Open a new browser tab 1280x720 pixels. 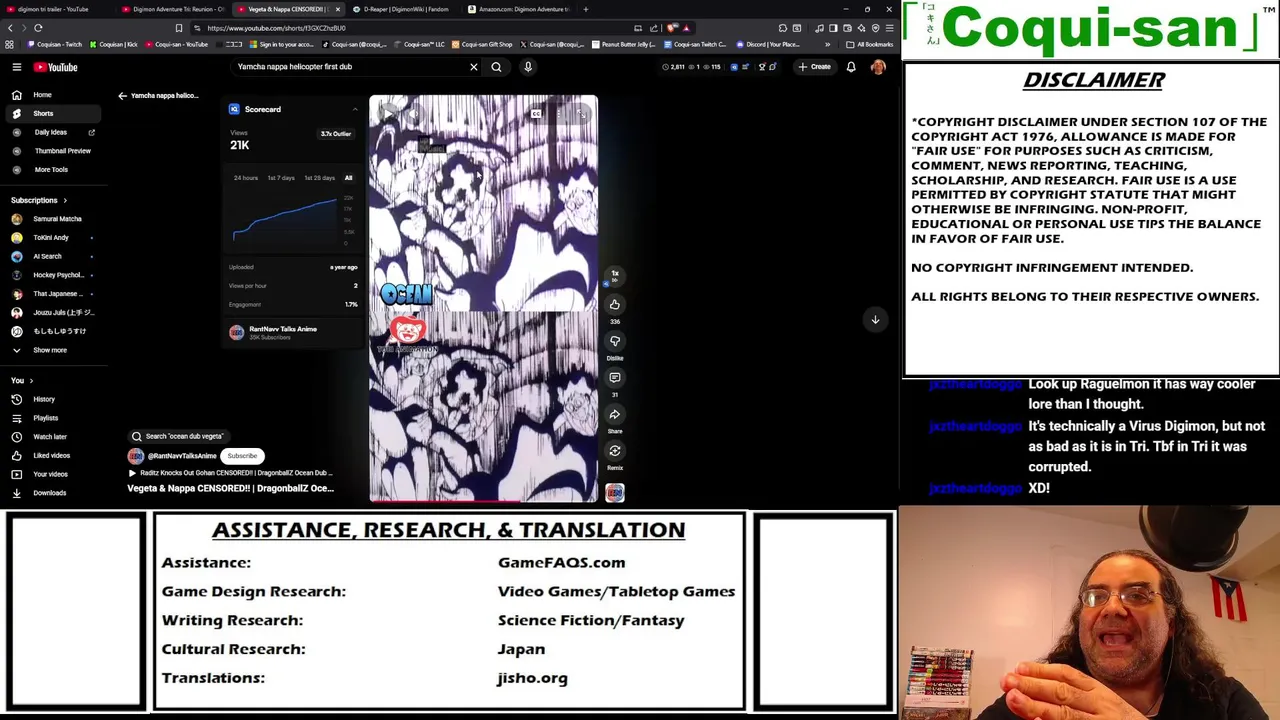[586, 9]
